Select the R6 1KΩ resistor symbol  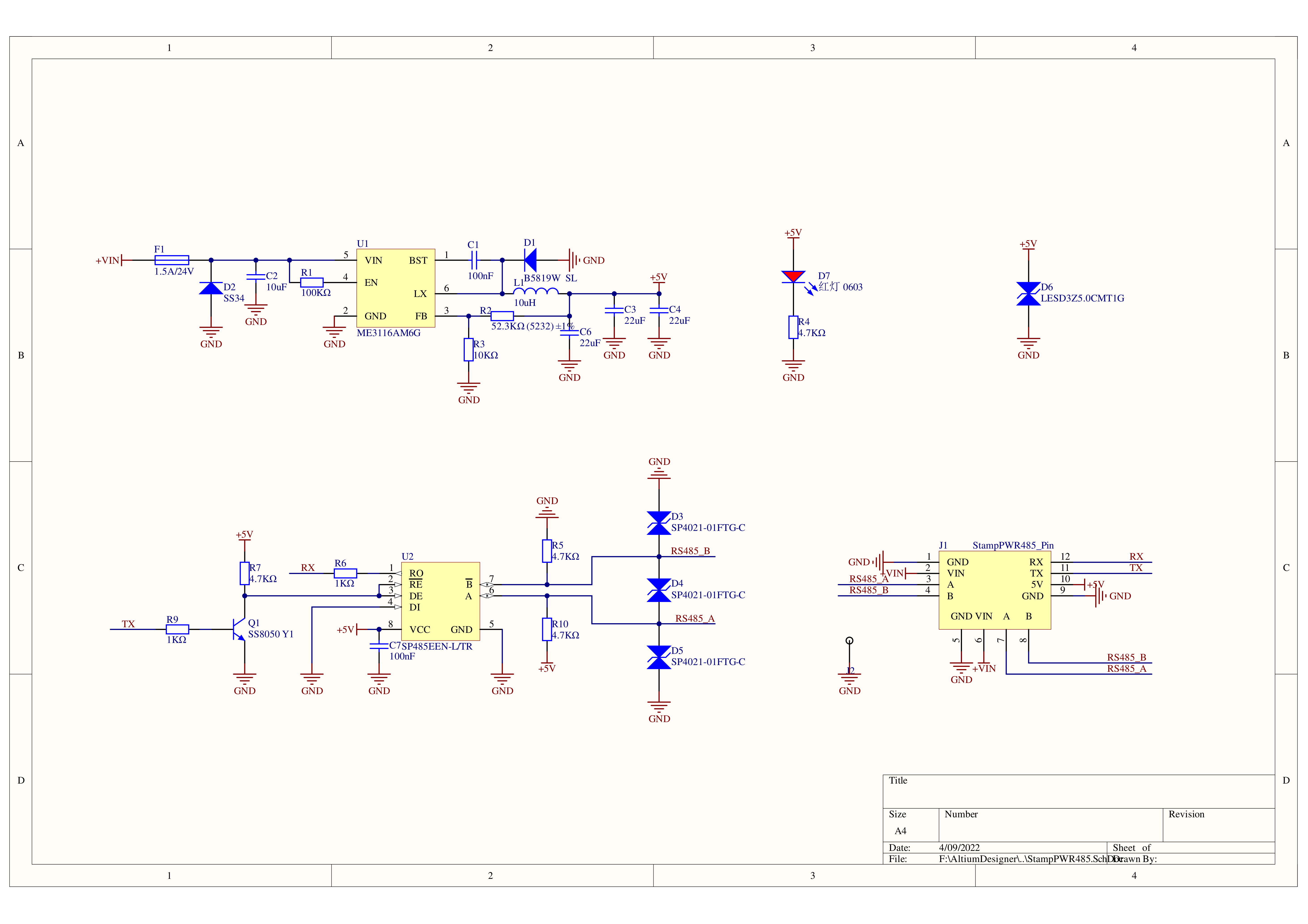tap(345, 573)
